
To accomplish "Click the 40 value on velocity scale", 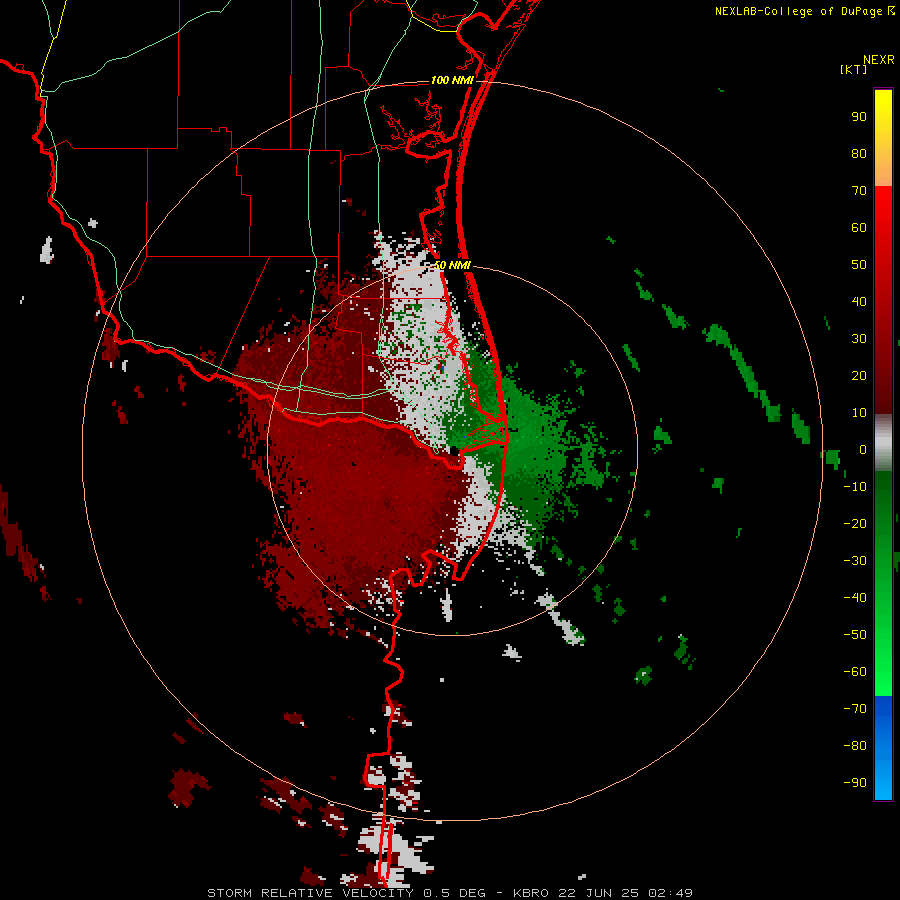I will 859,301.
